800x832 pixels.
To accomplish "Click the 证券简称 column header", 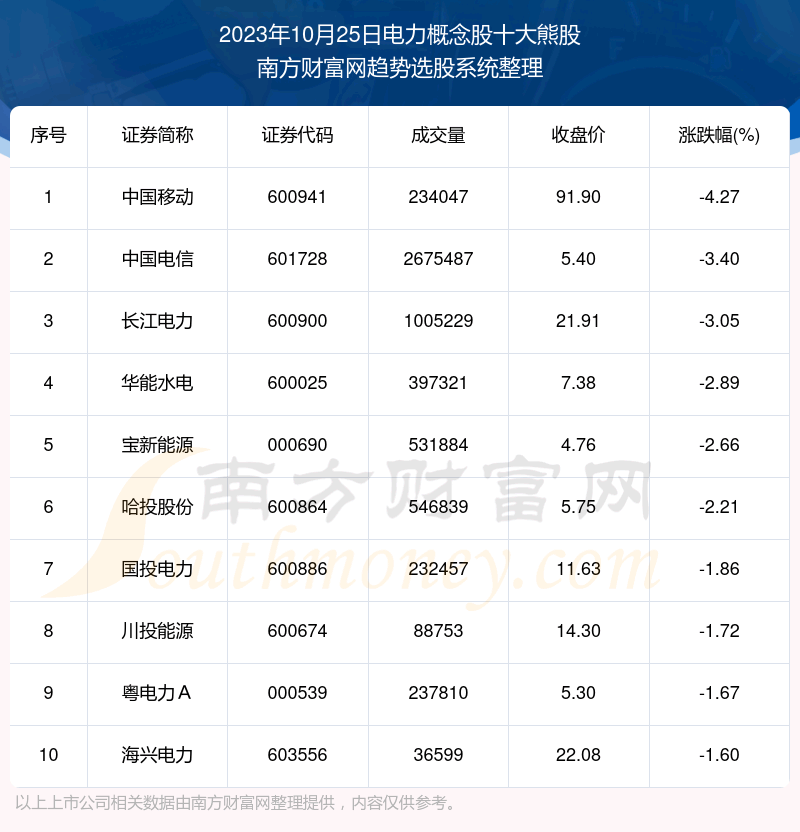I will point(158,135).
